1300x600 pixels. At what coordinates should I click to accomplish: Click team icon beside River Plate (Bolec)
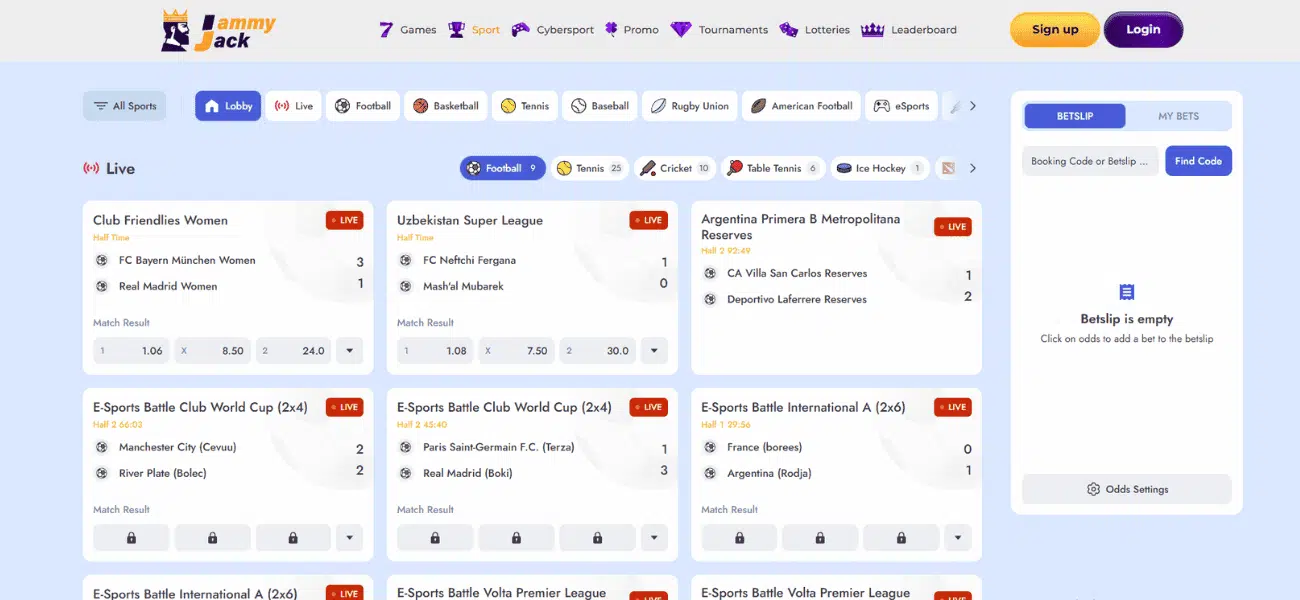(101, 473)
